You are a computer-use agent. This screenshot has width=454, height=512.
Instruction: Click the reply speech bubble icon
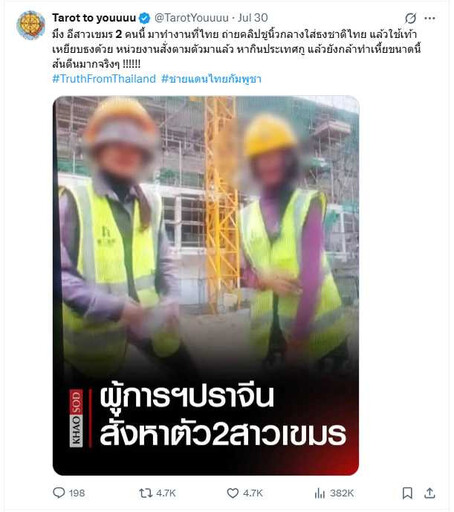point(59,493)
